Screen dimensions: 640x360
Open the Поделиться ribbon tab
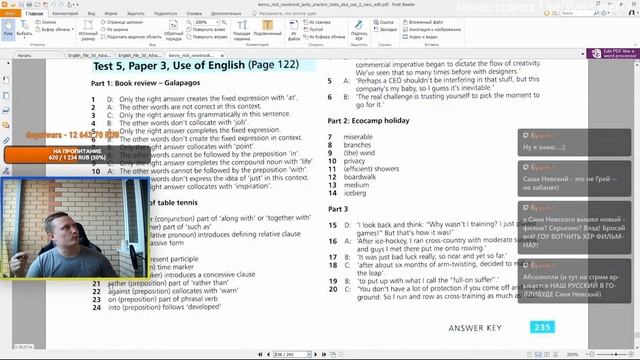tap(165, 13)
